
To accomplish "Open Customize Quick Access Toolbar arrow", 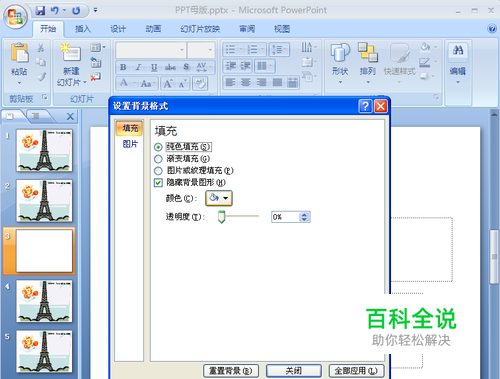I will tap(96, 10).
